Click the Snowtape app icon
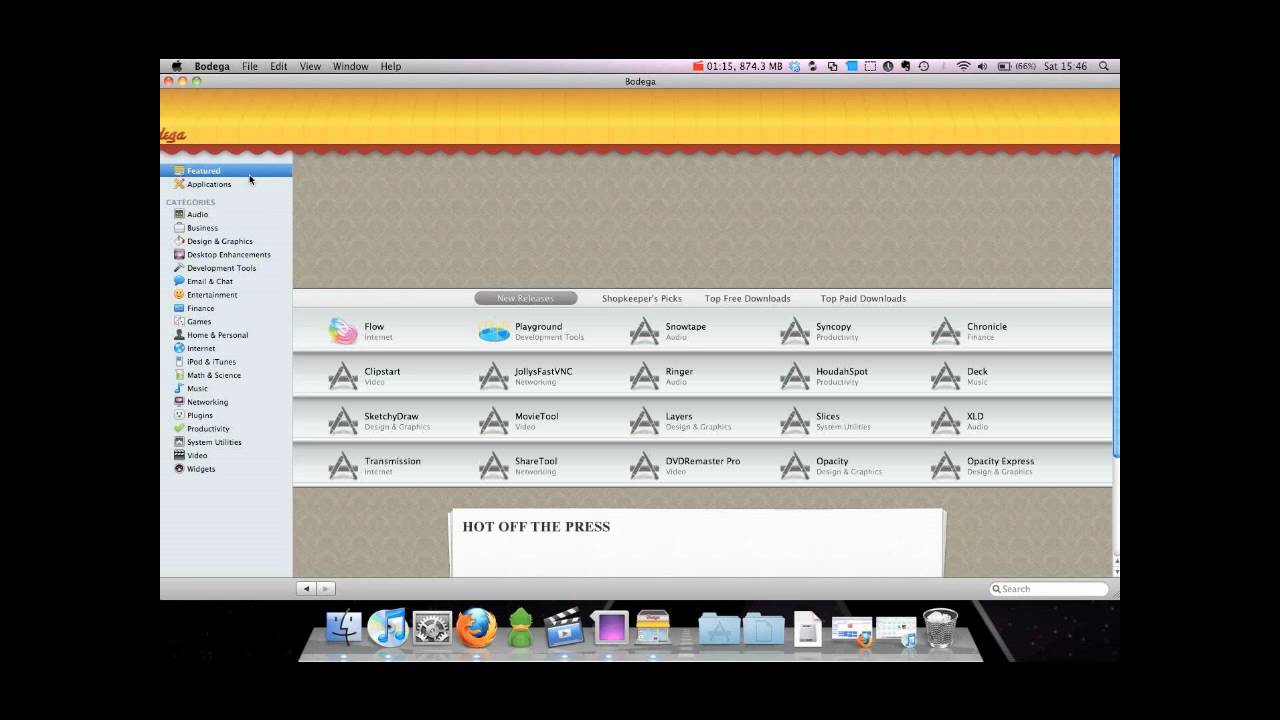 tap(645, 331)
